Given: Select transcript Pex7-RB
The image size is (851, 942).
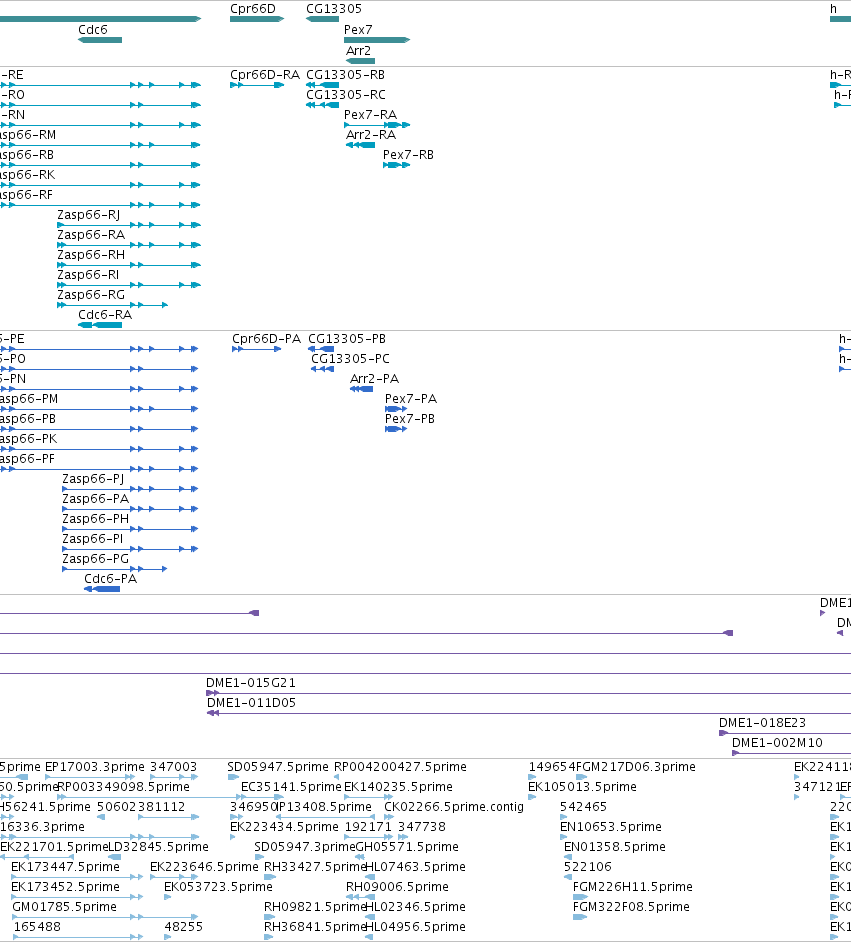Looking at the screenshot, I should point(408,154).
